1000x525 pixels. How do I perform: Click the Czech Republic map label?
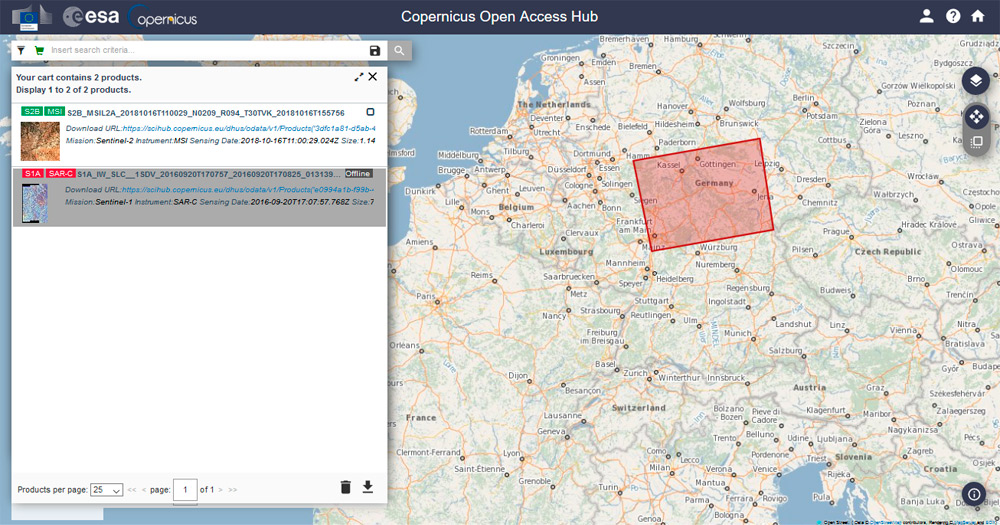tap(888, 252)
